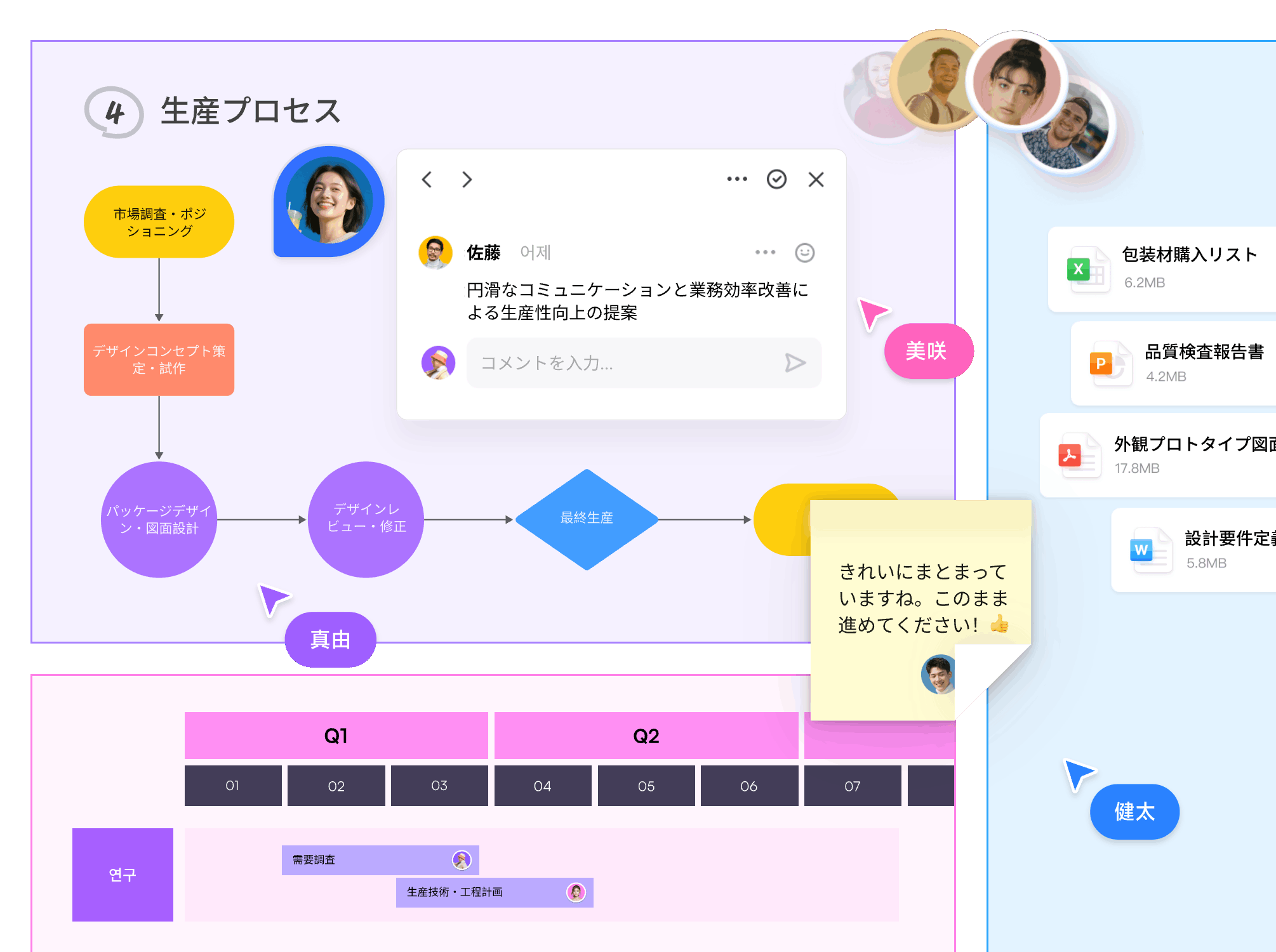
Task: Go to previous comment with left chevron
Action: (427, 180)
